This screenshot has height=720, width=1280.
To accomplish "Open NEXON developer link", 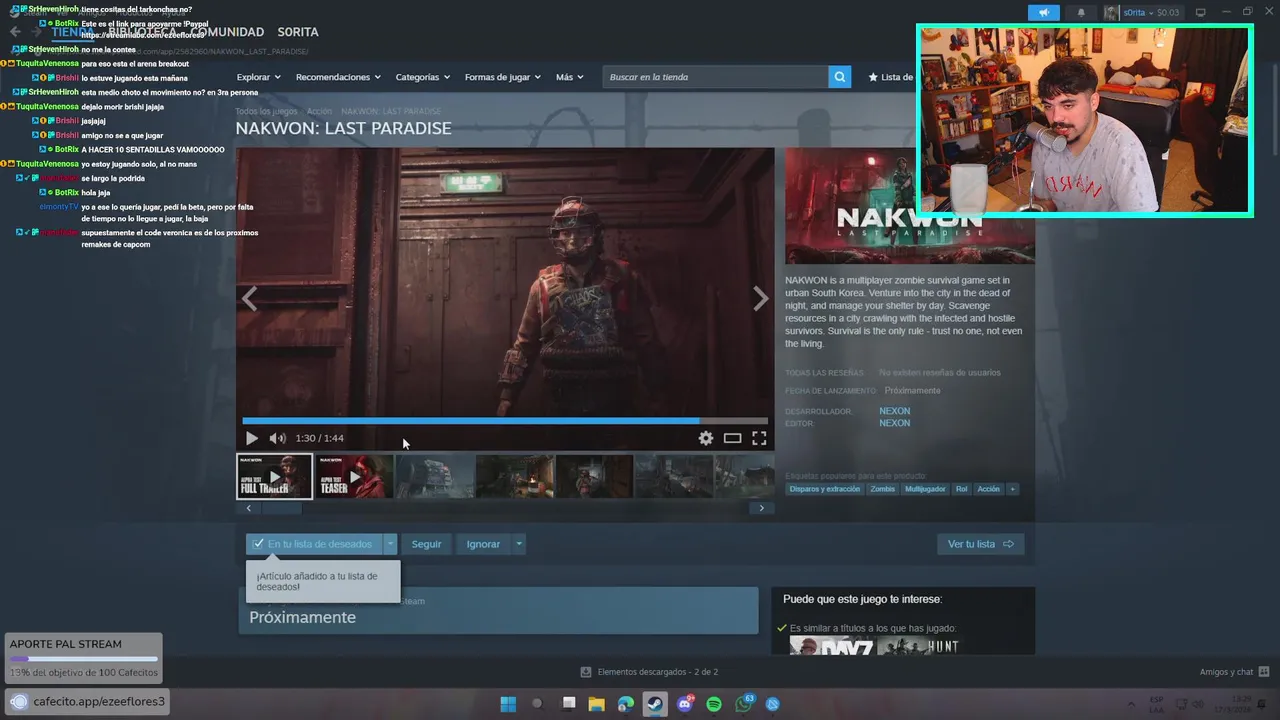I will click(894, 411).
